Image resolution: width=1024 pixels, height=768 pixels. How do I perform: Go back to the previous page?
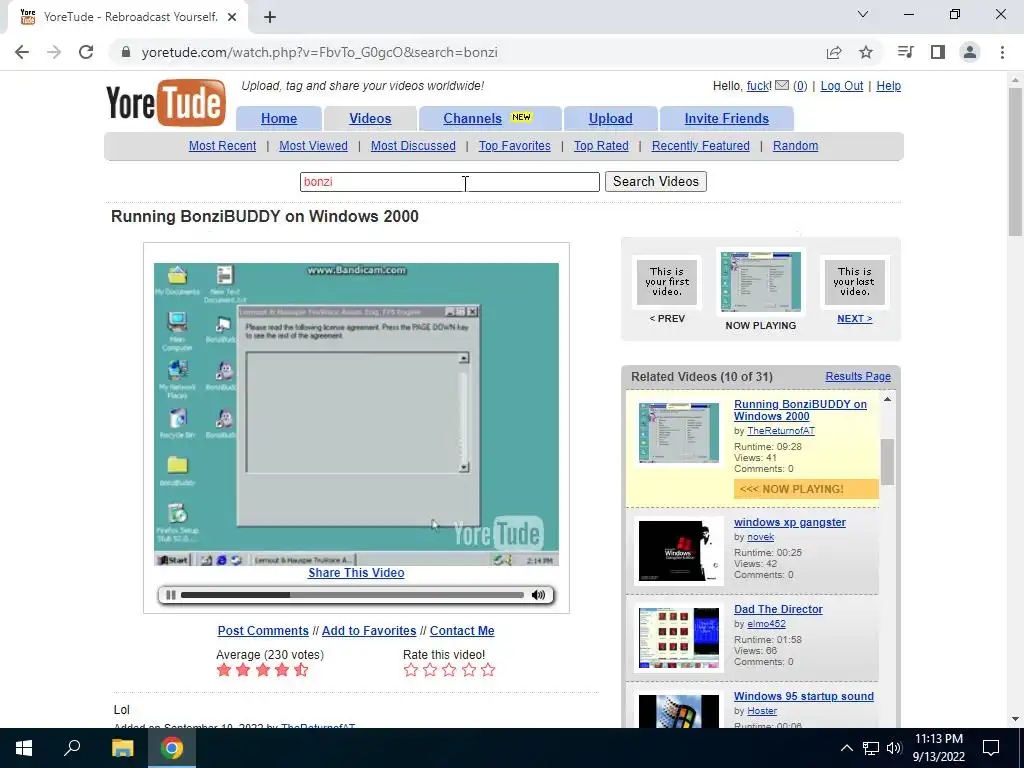click(x=22, y=52)
